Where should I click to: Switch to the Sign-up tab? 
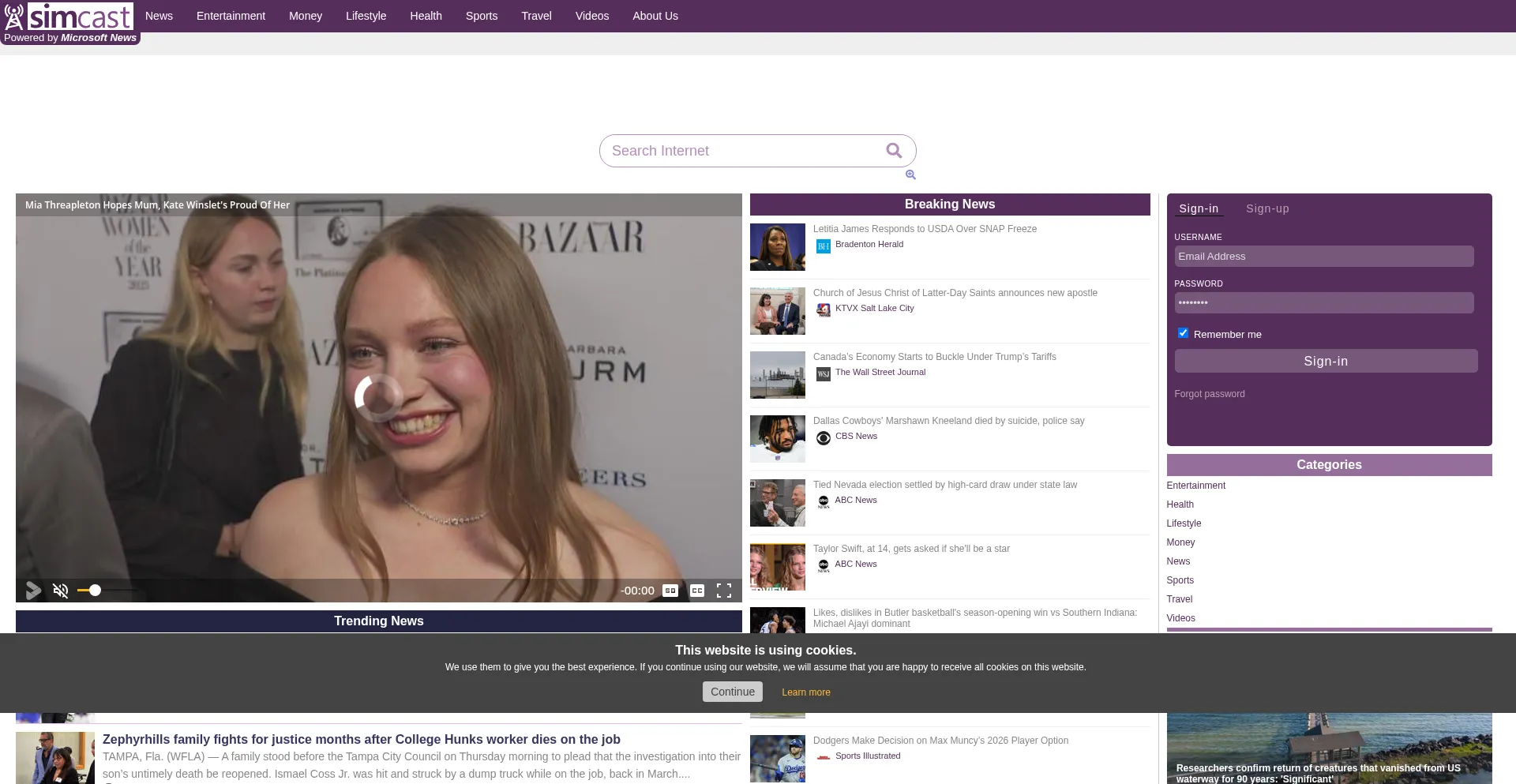pos(1267,208)
